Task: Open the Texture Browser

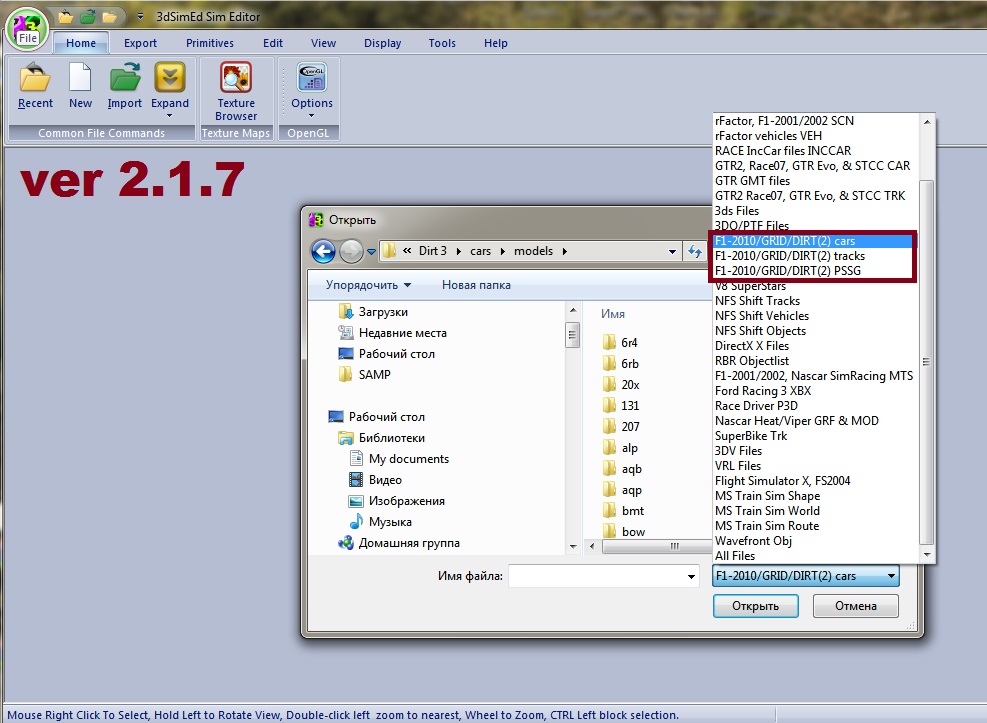Action: [236, 91]
